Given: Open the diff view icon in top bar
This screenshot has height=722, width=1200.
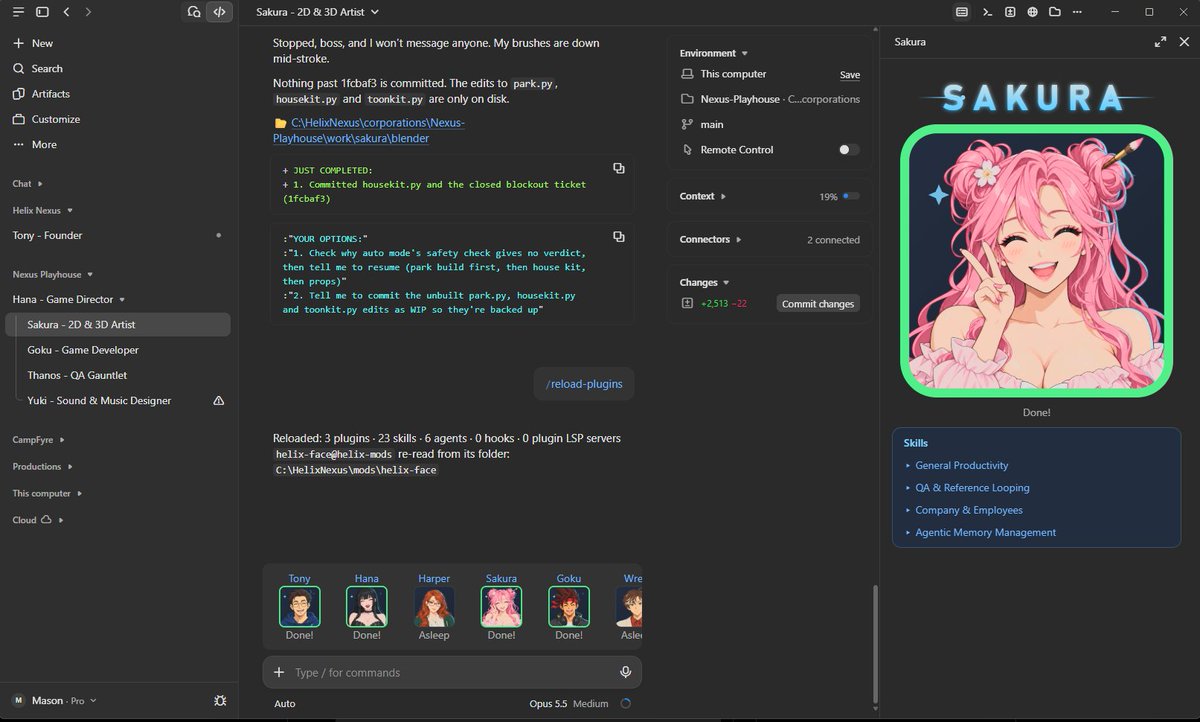Looking at the screenshot, I should click(x=1010, y=12).
